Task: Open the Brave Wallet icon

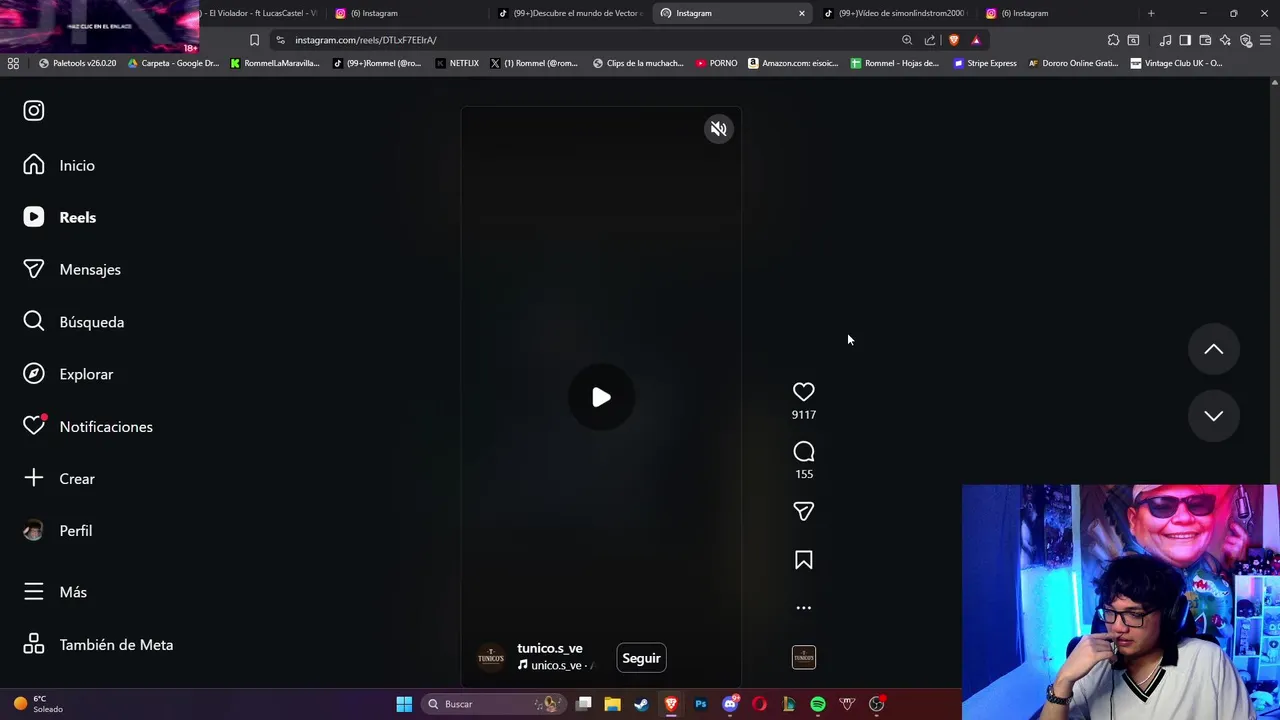Action: click(x=1205, y=40)
